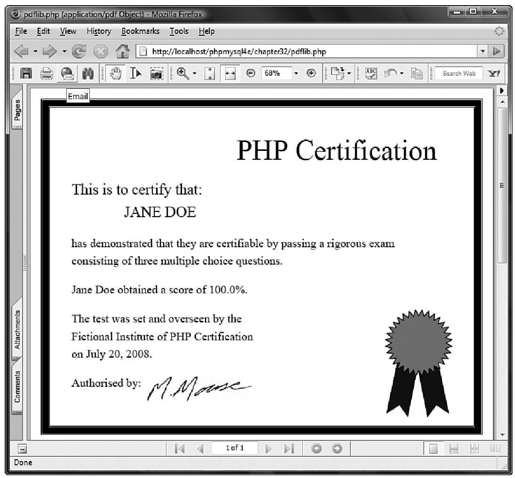
Task: Open the Edit menu
Action: point(43,31)
